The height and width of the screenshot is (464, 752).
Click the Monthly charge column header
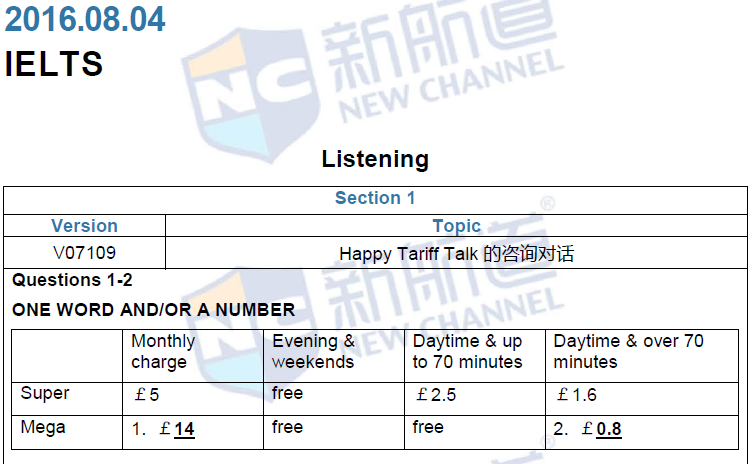[x=163, y=351]
